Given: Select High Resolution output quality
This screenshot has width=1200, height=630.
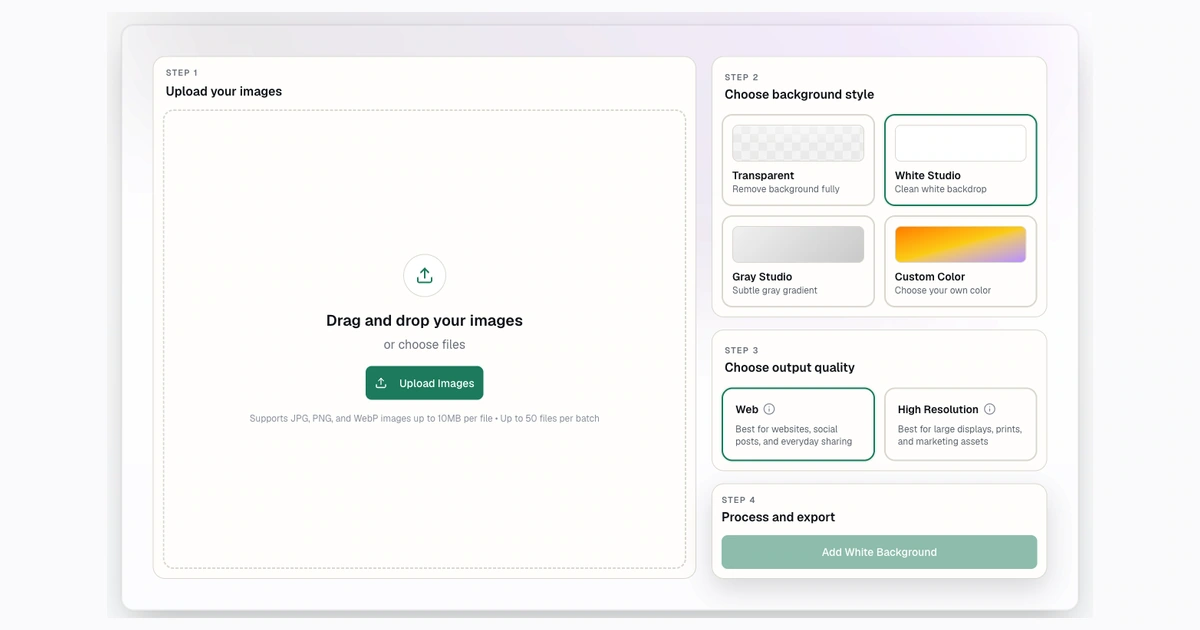Looking at the screenshot, I should point(960,424).
